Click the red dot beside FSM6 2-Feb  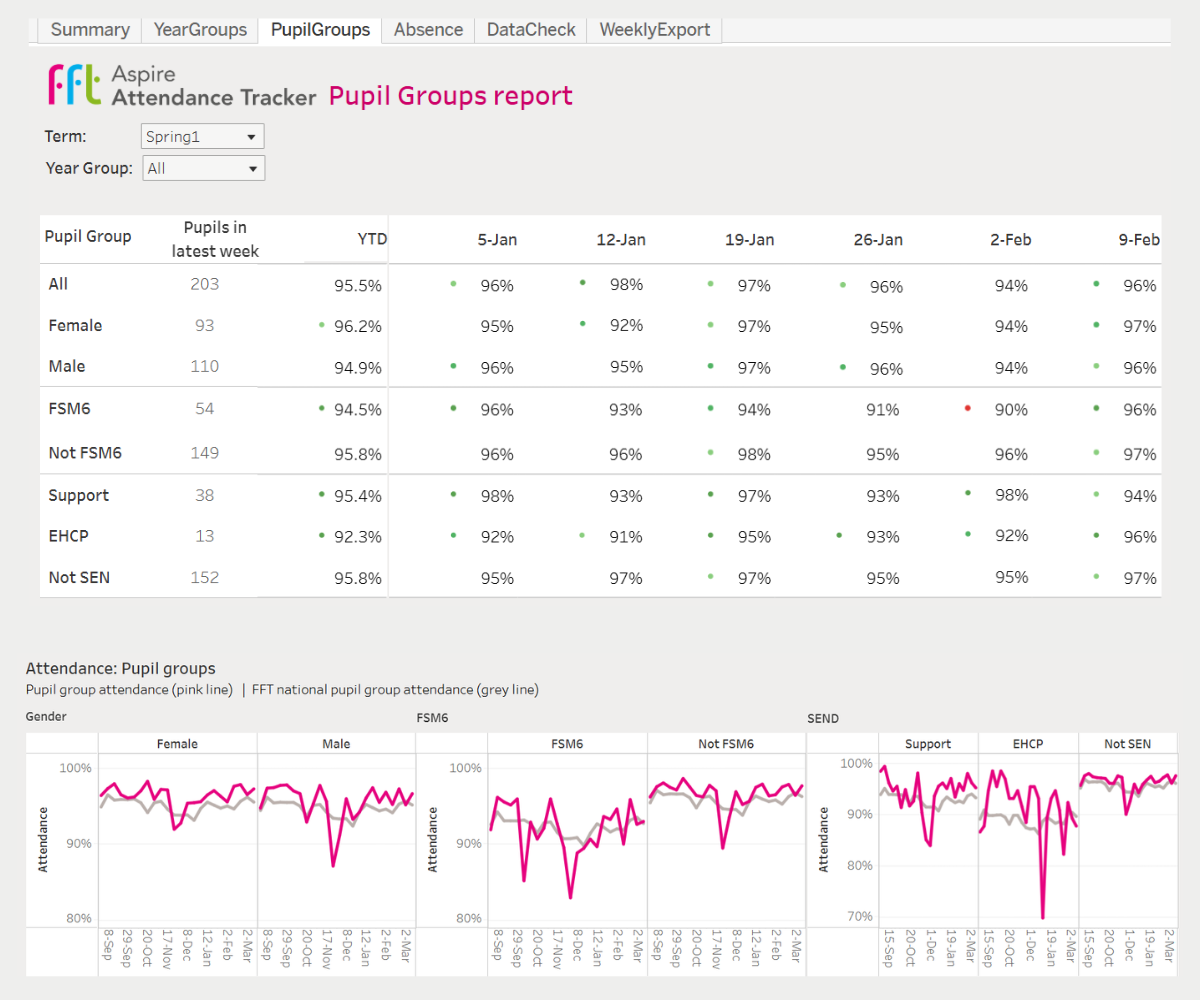click(x=968, y=409)
